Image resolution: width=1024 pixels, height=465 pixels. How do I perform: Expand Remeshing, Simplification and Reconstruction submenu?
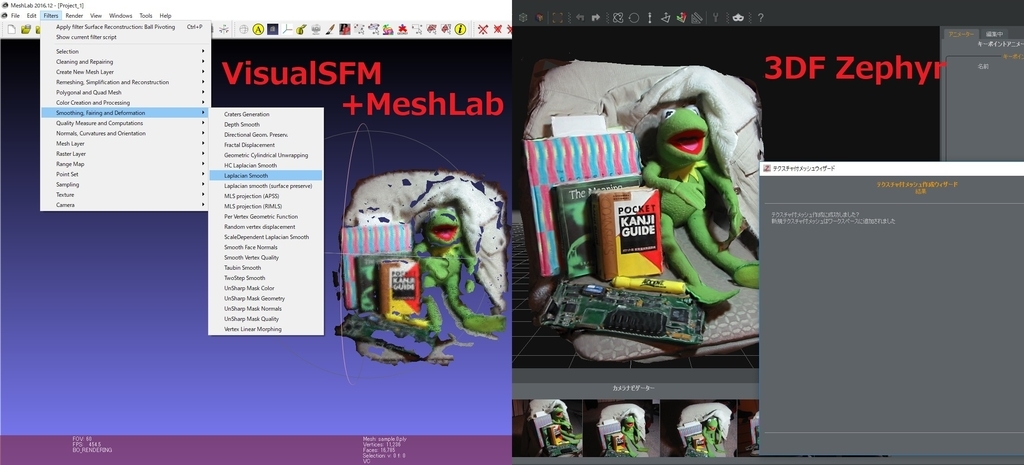click(x=123, y=82)
